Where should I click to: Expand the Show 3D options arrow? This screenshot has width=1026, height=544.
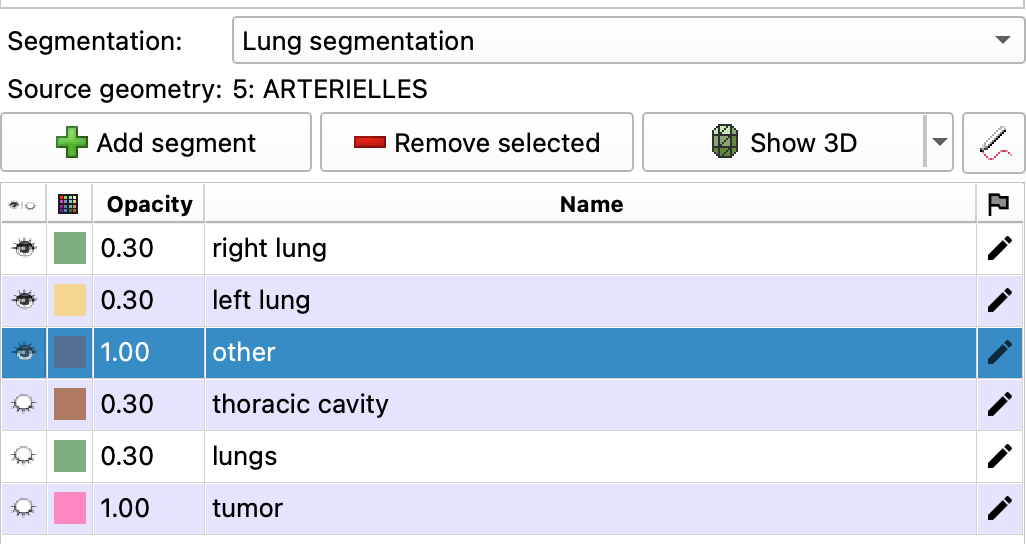click(x=939, y=143)
